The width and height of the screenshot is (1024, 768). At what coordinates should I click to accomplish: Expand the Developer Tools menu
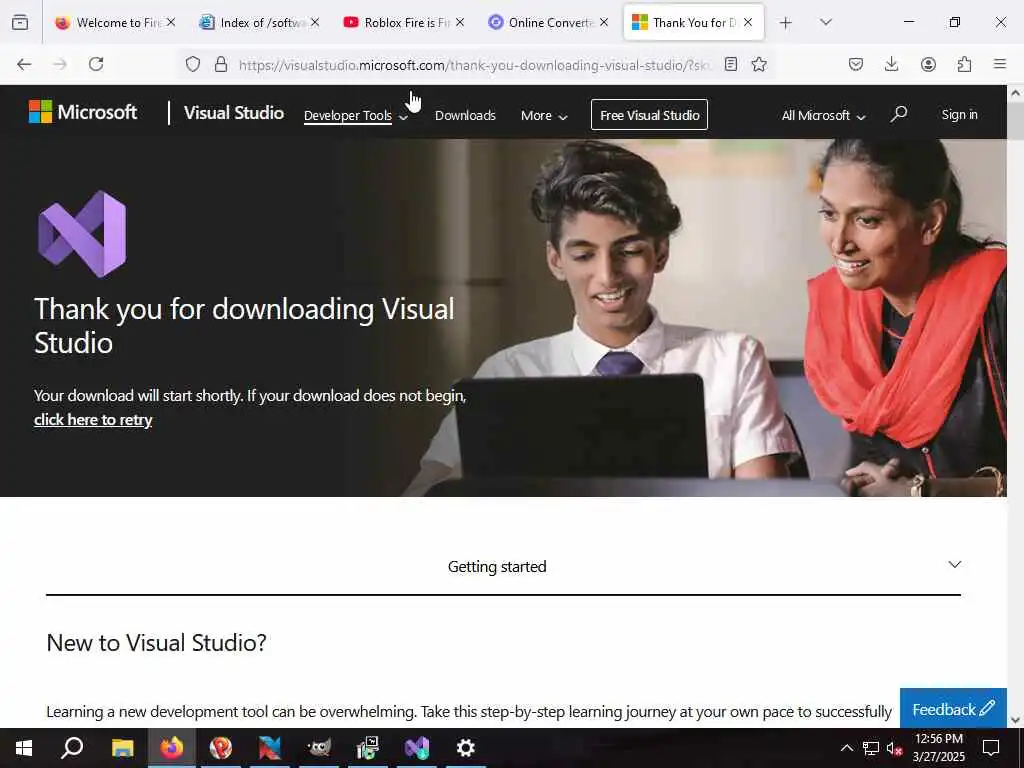click(356, 116)
